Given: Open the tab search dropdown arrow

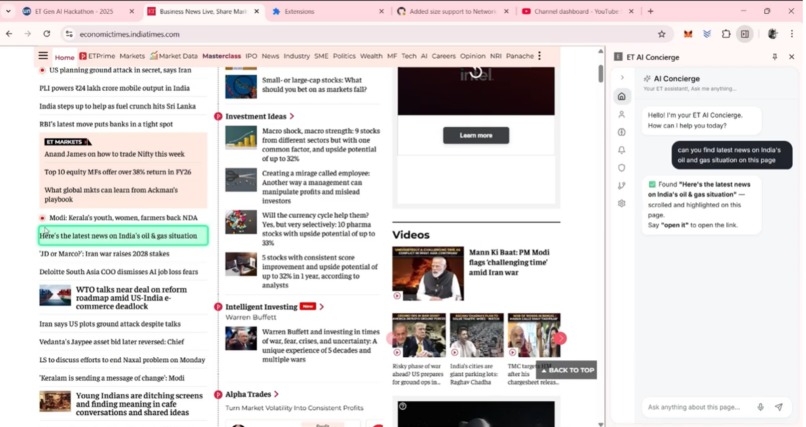Looking at the screenshot, I should tap(8, 11).
